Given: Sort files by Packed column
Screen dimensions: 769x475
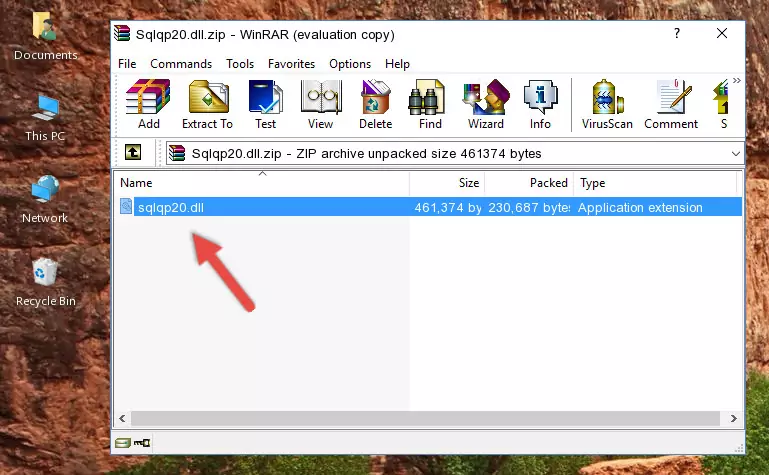Looking at the screenshot, I should click(x=529, y=183).
